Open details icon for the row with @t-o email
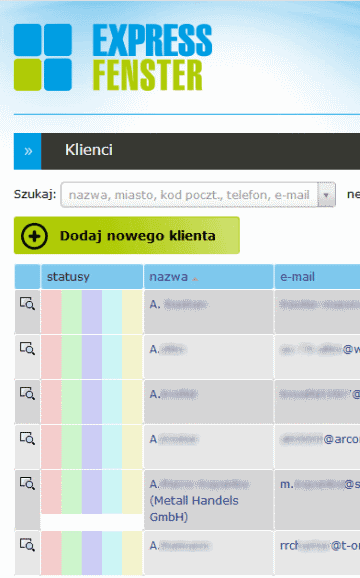360x578 pixels. [27, 545]
